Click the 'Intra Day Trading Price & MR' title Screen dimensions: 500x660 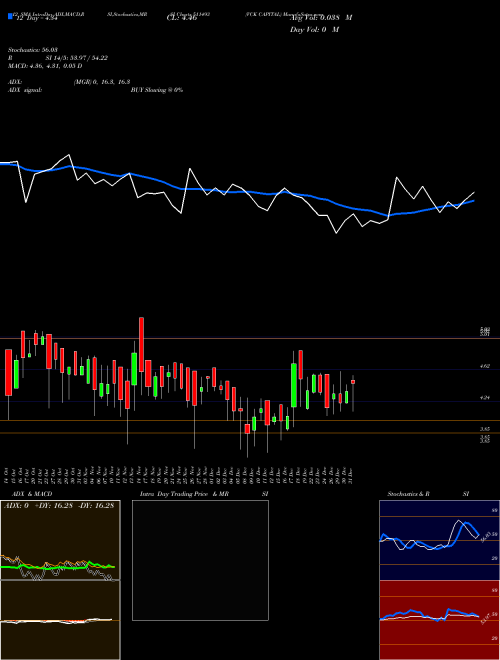[184, 494]
